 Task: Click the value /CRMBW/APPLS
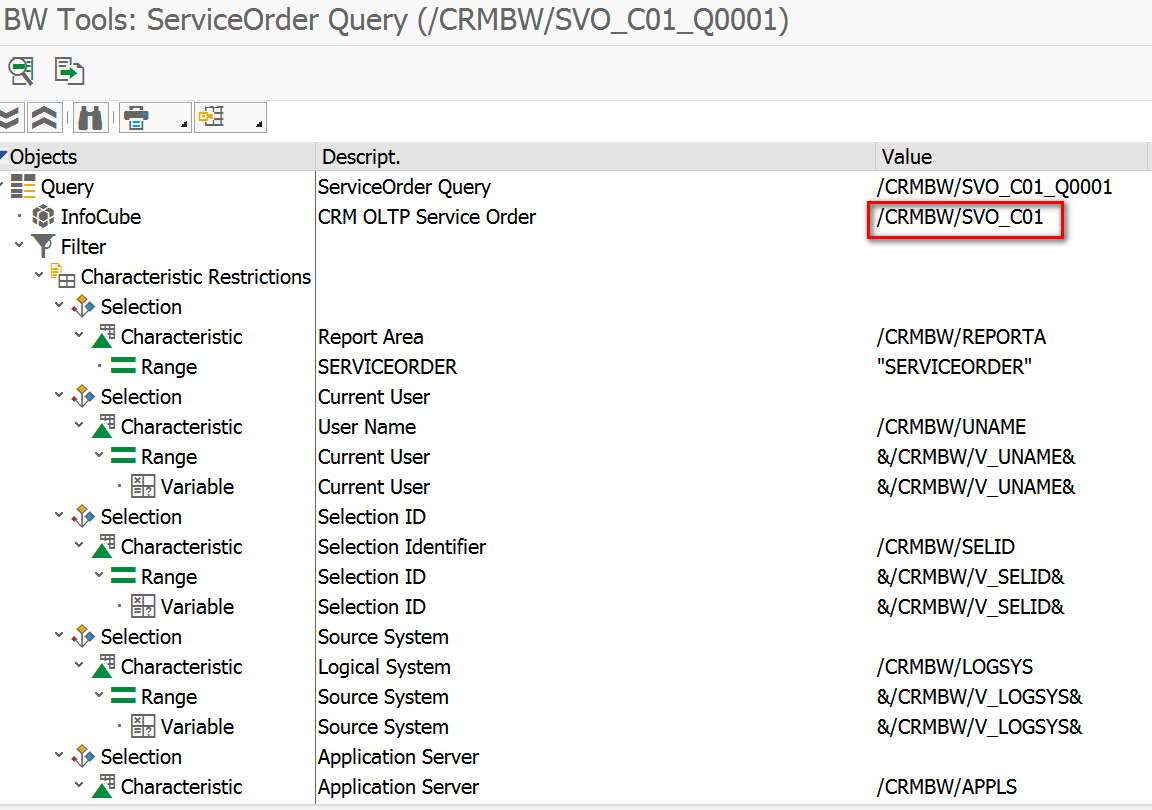tap(946, 786)
